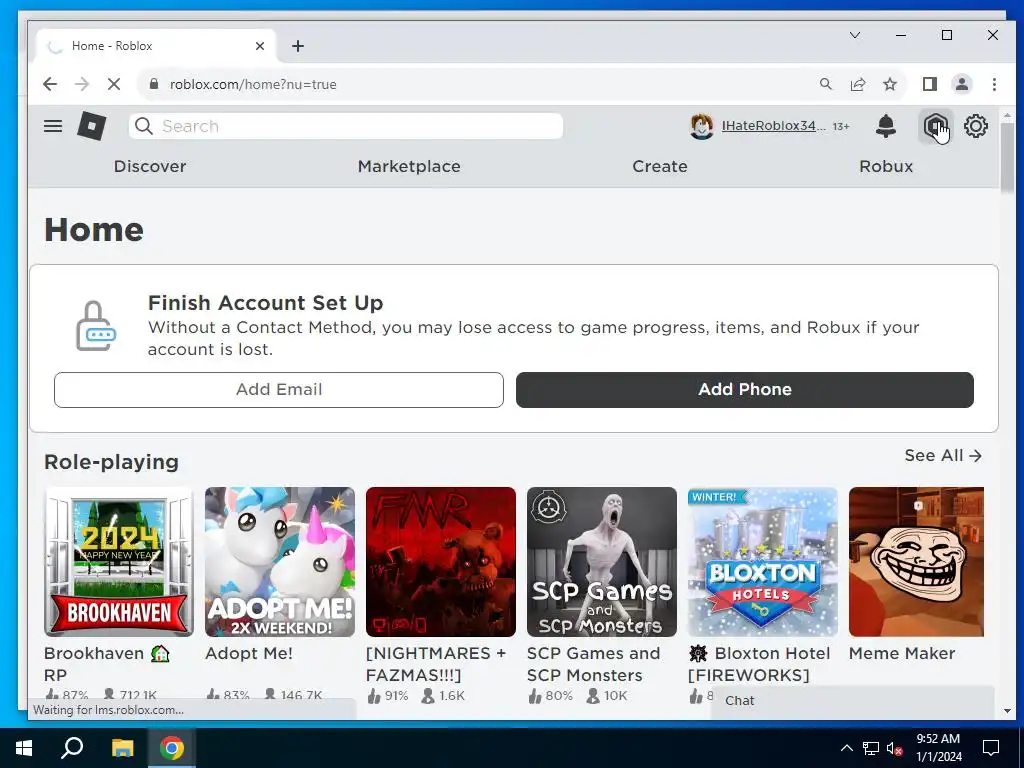Image resolution: width=1024 pixels, height=768 pixels.
Task: Click the page vertical scrollbar thumb
Action: 1007,156
